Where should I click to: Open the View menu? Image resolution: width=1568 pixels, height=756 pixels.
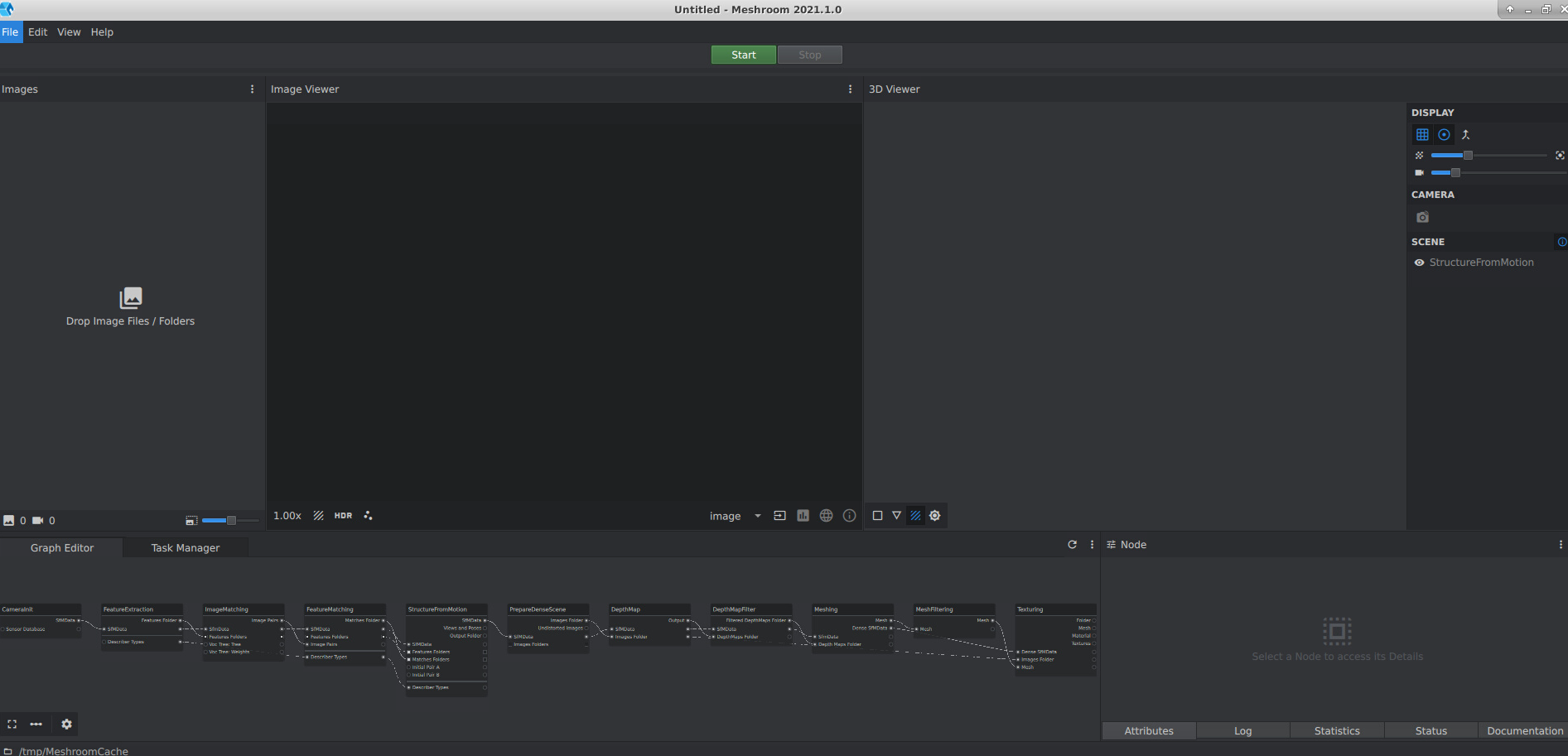[x=69, y=32]
